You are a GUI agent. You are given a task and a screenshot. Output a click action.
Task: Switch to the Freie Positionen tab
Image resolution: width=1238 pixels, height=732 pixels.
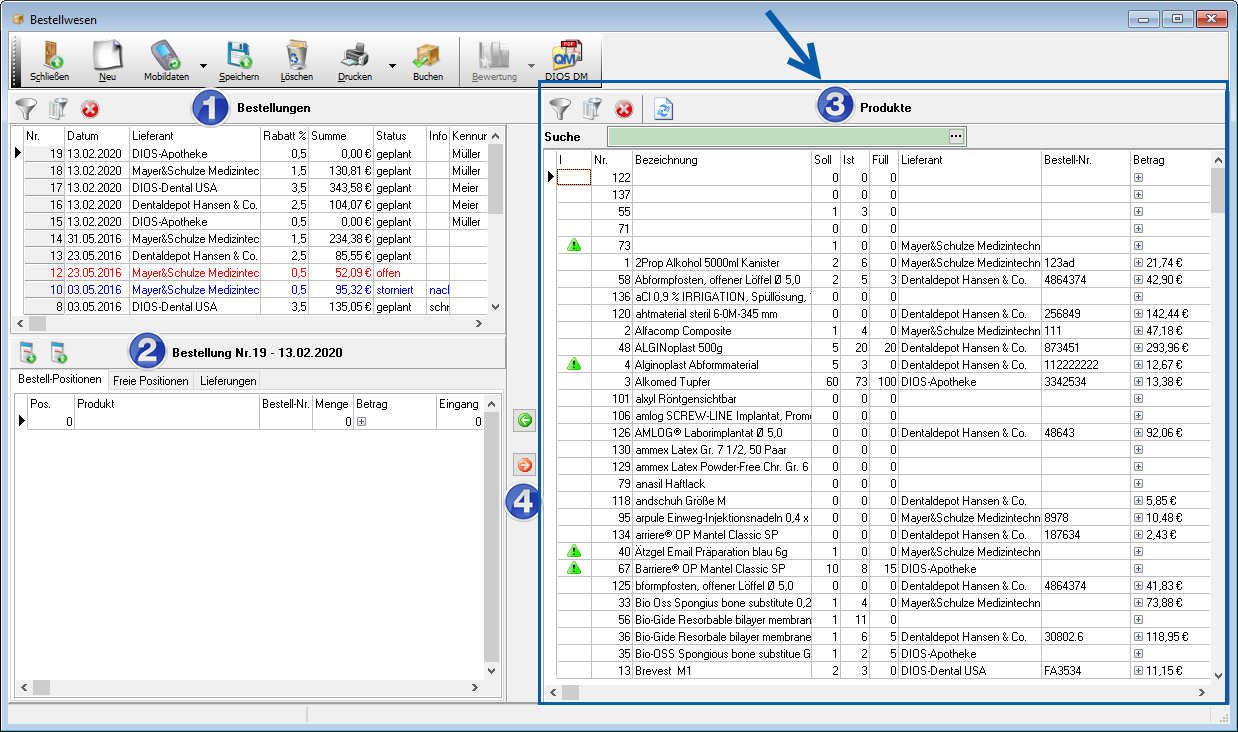pyautogui.click(x=150, y=381)
